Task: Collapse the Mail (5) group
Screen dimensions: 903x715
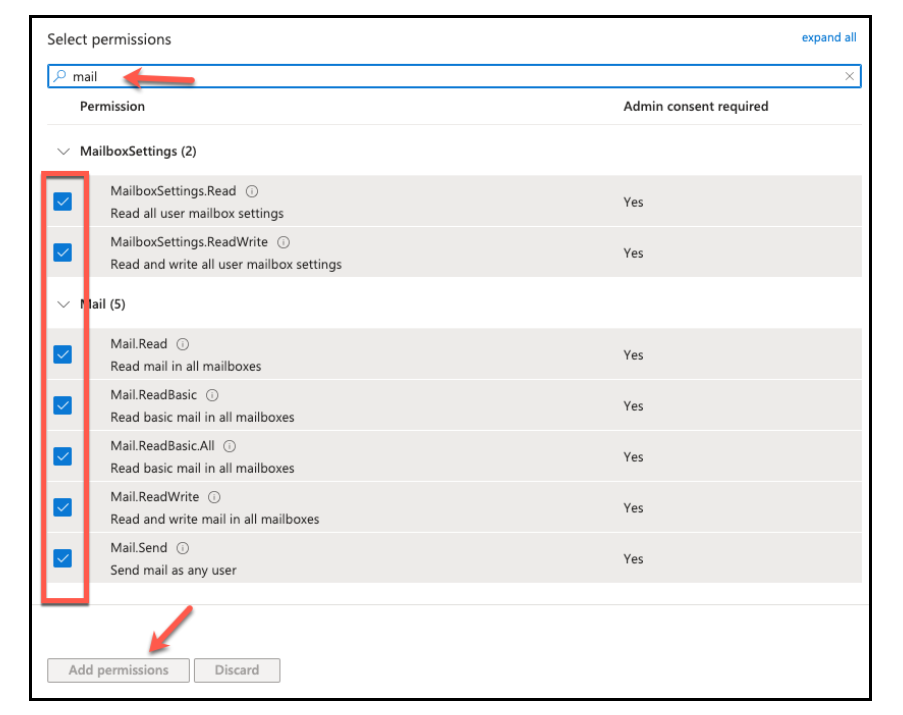Action: [63, 305]
